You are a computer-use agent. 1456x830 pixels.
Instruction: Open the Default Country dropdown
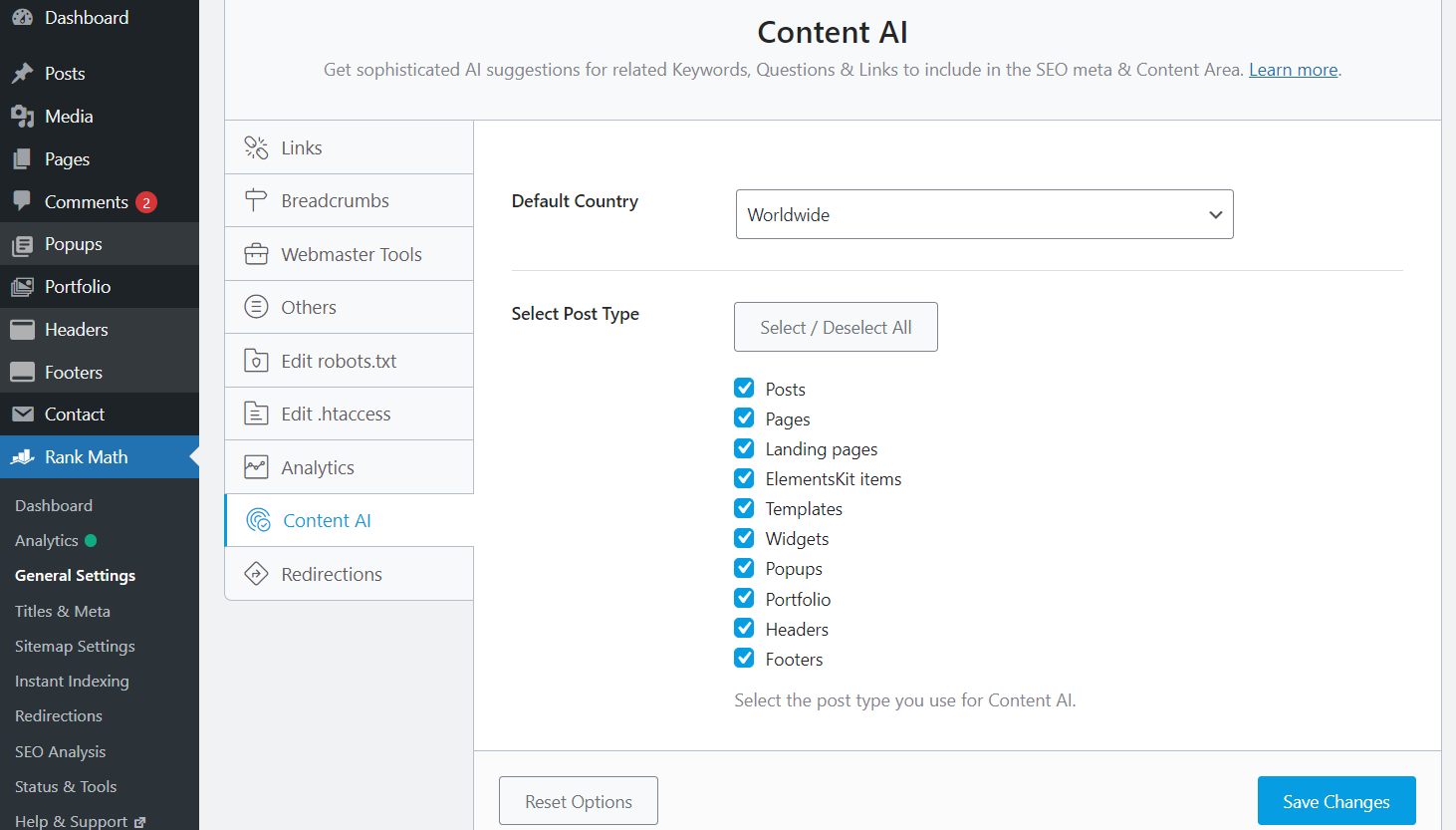point(984,214)
